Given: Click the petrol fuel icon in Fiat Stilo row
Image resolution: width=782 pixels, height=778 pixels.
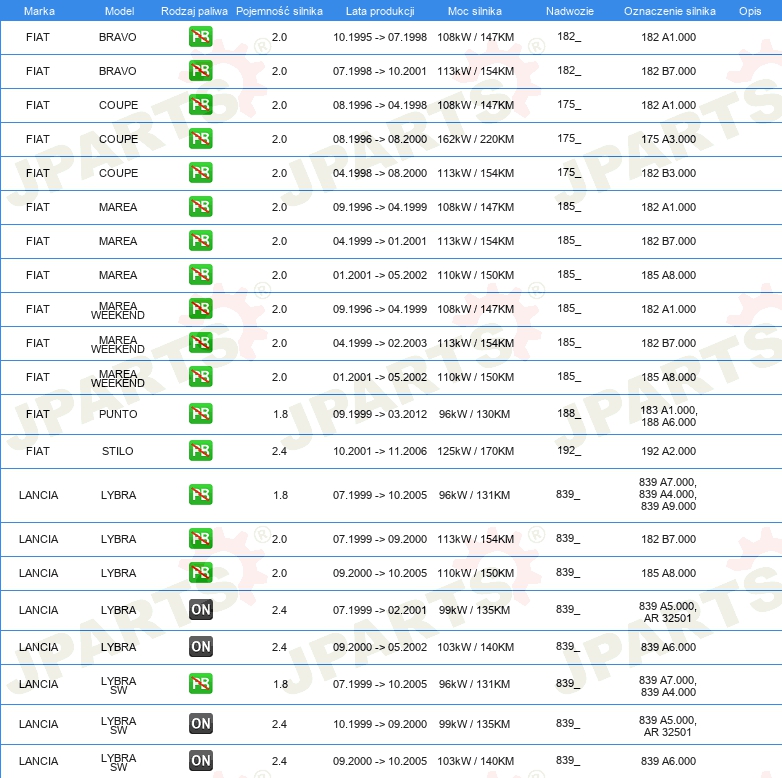Looking at the screenshot, I should pos(201,451).
